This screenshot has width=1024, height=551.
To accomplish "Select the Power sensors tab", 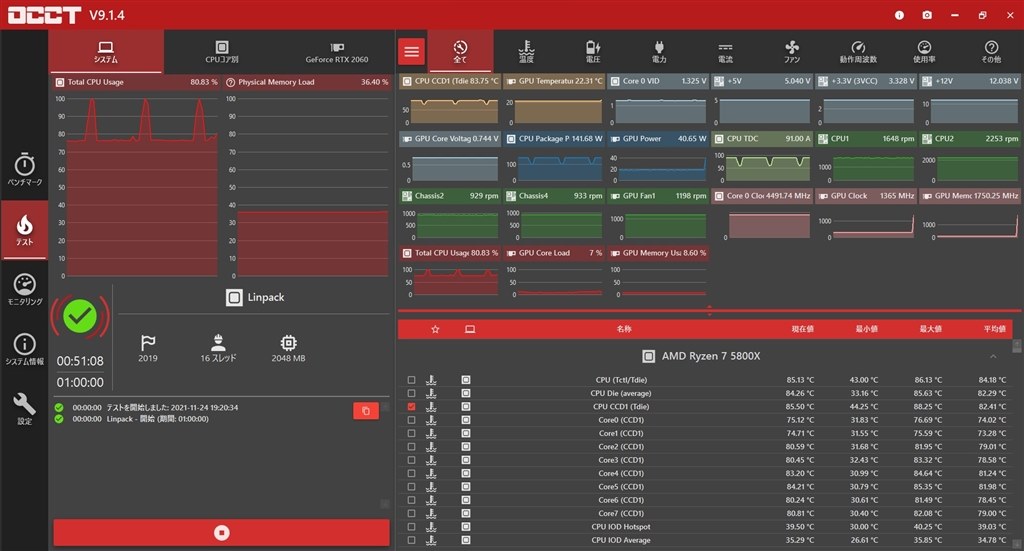I will (659, 52).
